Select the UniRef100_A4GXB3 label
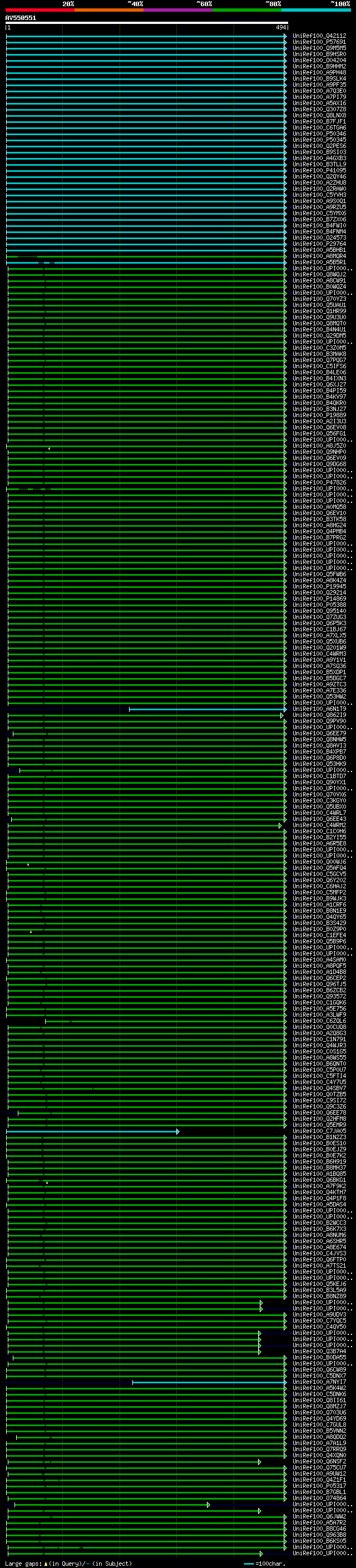 (x=319, y=159)
